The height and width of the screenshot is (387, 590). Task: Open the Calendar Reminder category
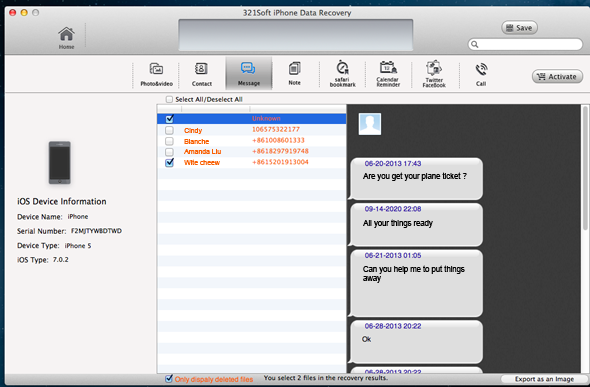388,74
